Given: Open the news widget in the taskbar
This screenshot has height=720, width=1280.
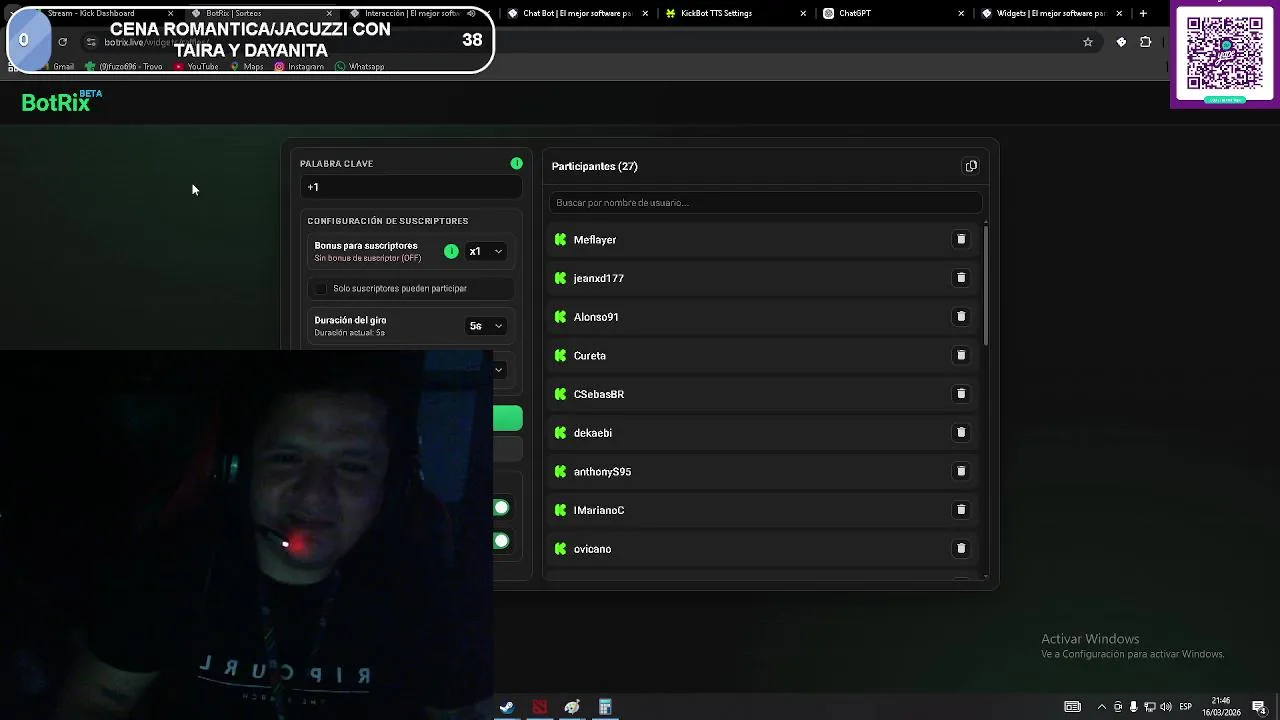Looking at the screenshot, I should coord(1072,707).
